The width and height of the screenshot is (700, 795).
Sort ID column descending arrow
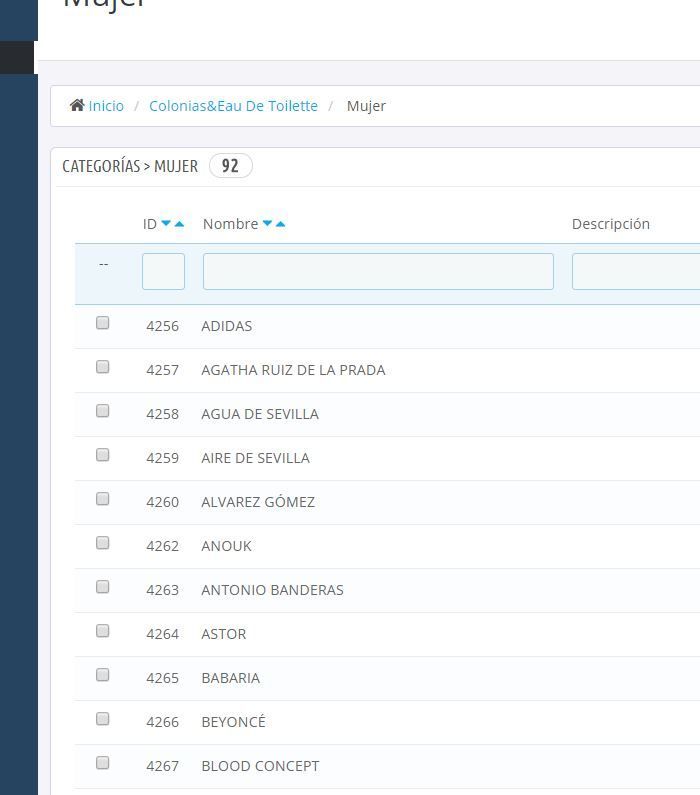pyautogui.click(x=166, y=223)
